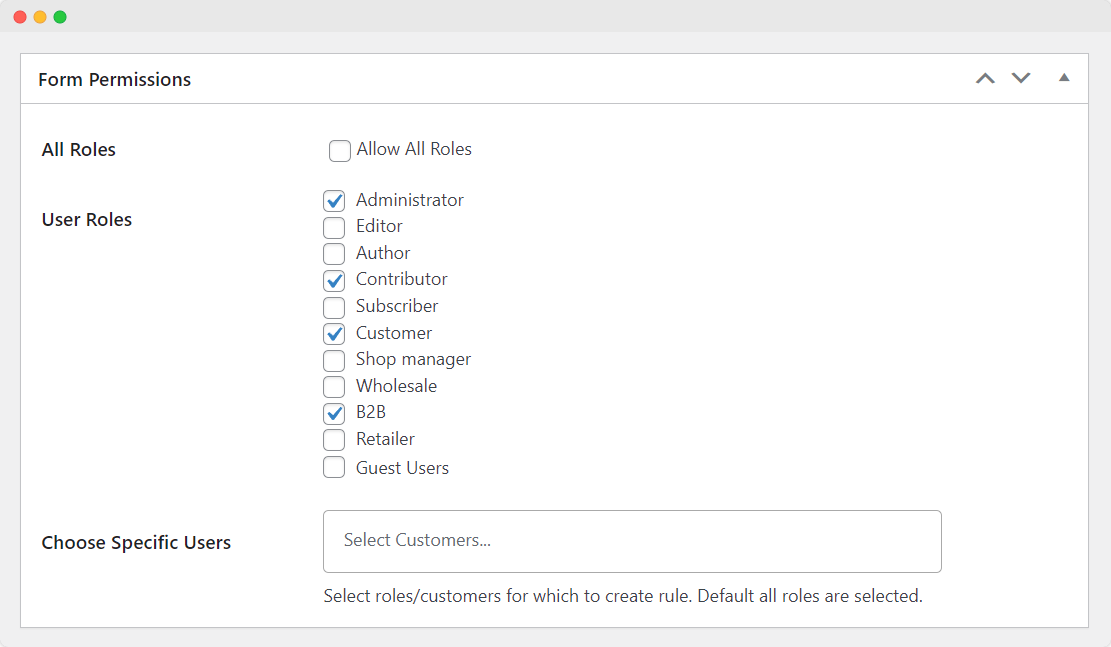
Task: Enable the Author role
Action: (x=334, y=254)
